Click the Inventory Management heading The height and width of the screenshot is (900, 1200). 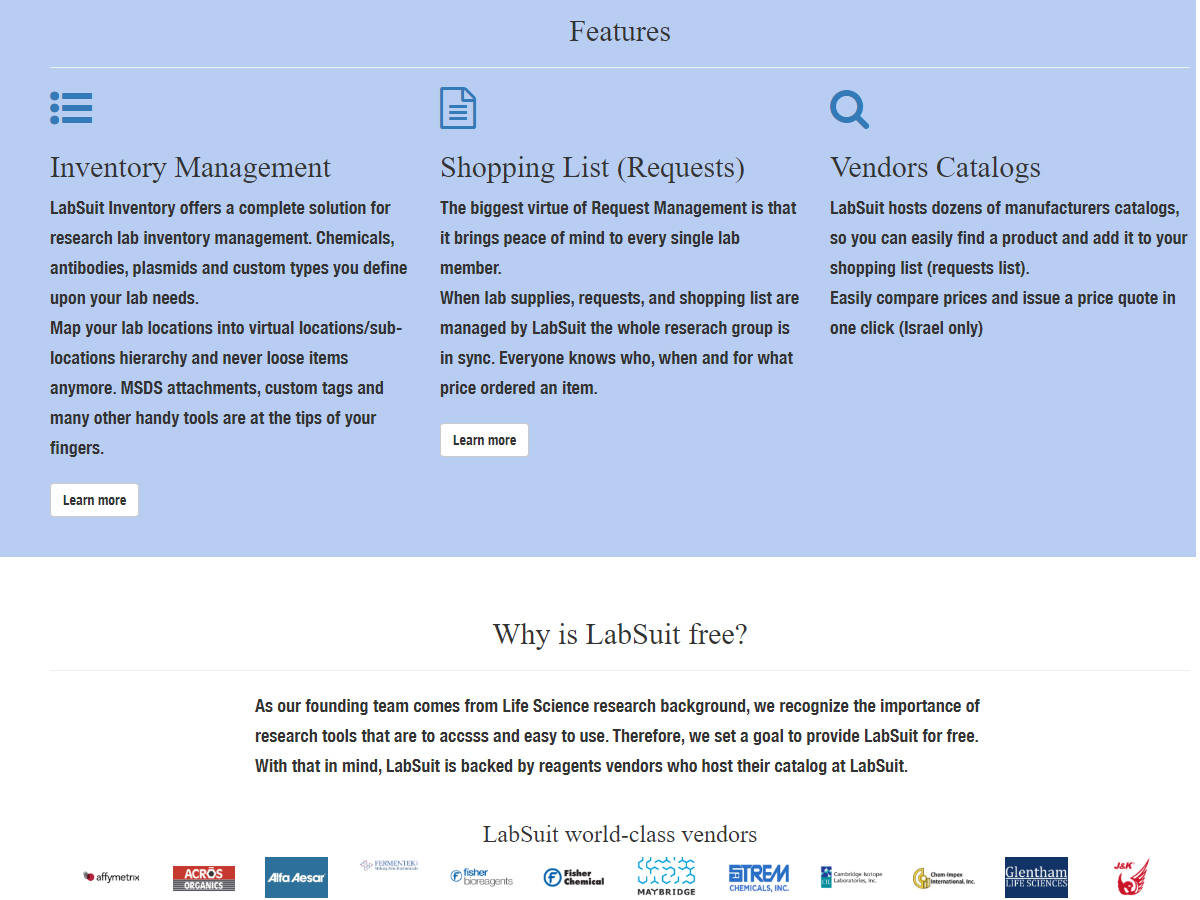tap(190, 168)
